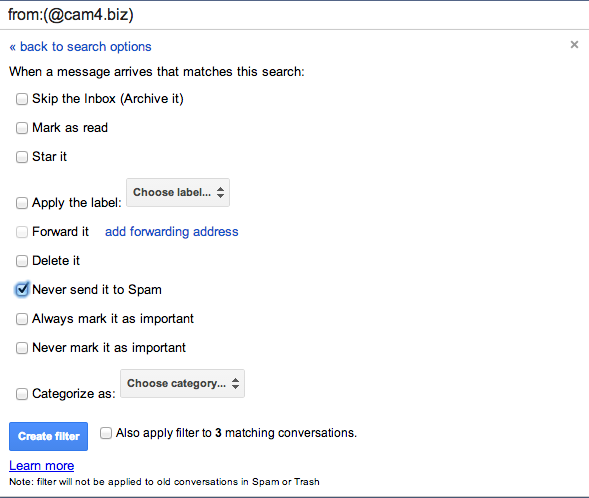Tick the Star it checkbox
This screenshot has width=589, height=498.
coord(22,157)
